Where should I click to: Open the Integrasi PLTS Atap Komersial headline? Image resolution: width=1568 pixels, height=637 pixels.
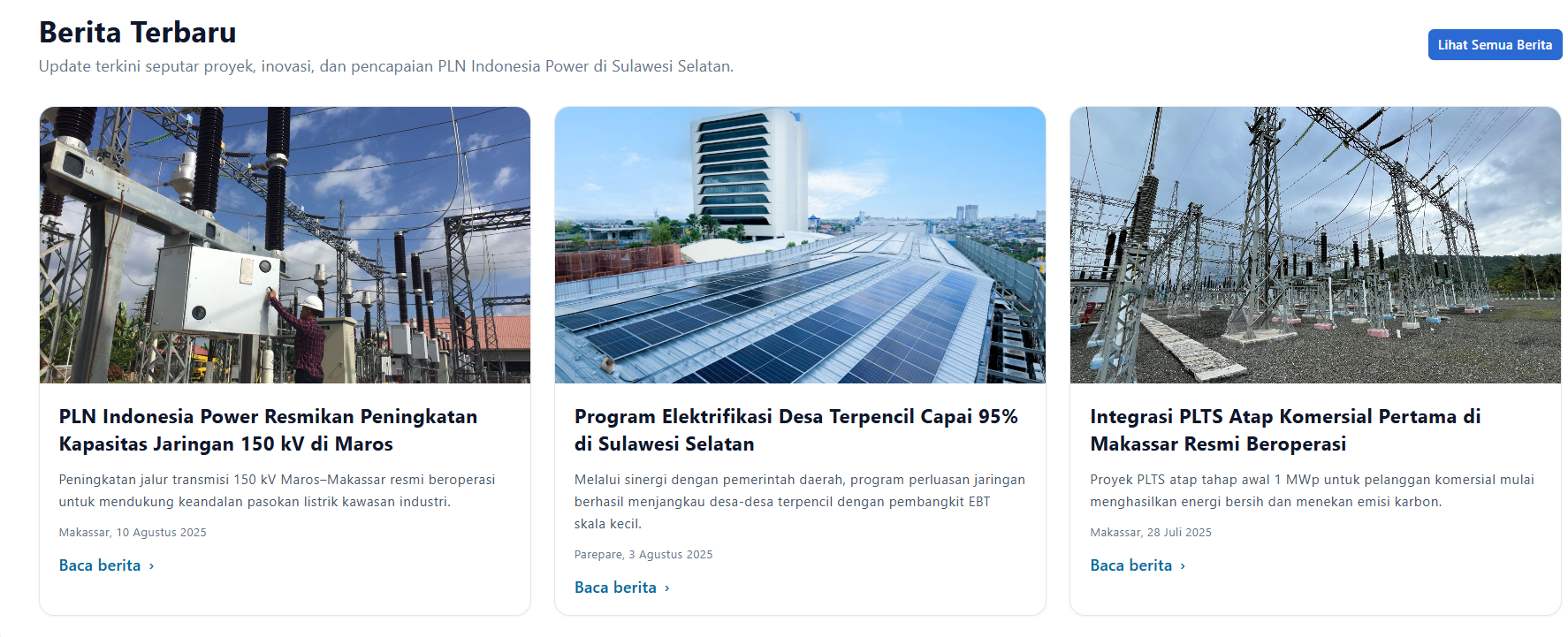coord(1284,429)
